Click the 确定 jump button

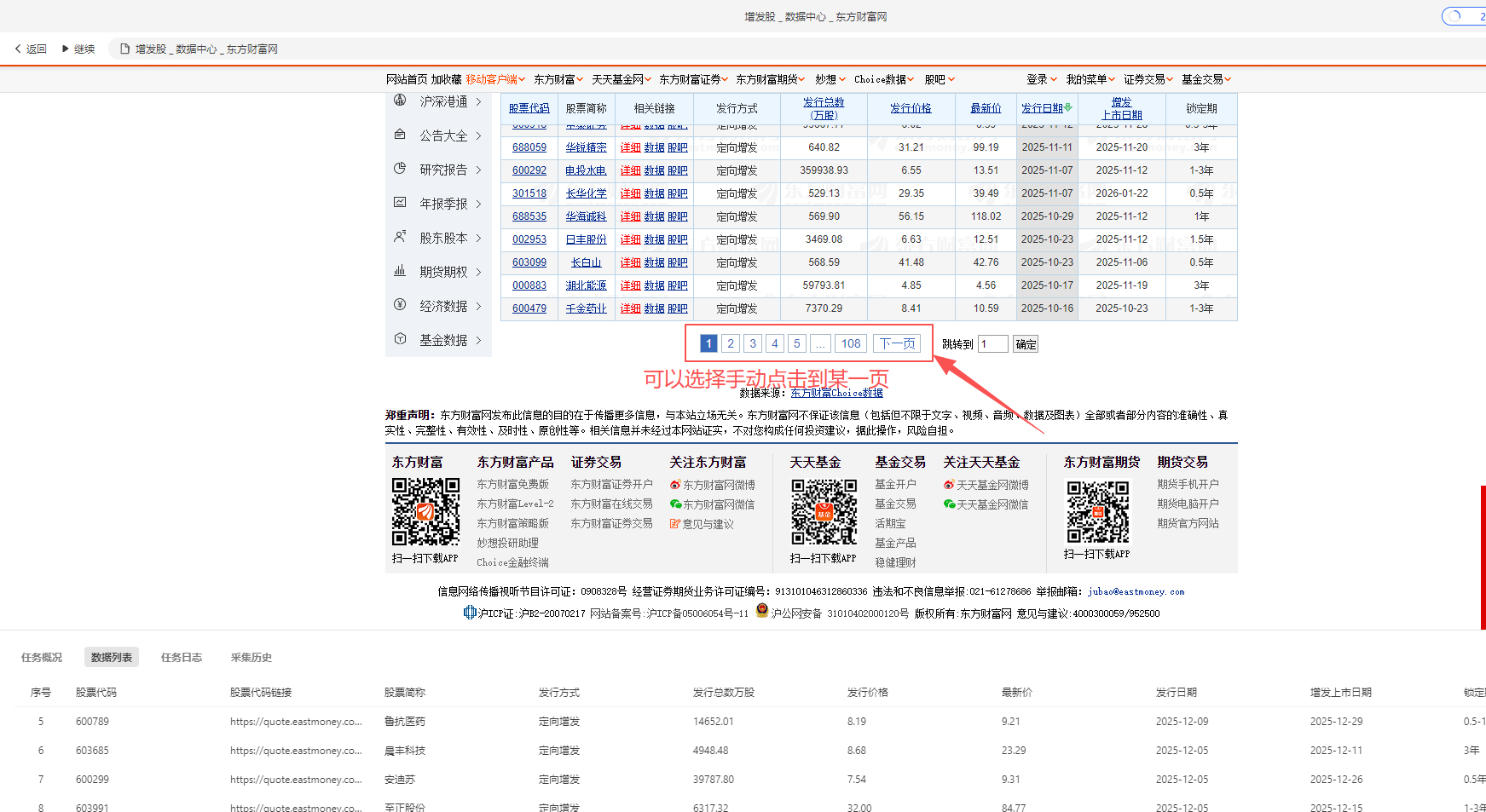click(x=1026, y=344)
